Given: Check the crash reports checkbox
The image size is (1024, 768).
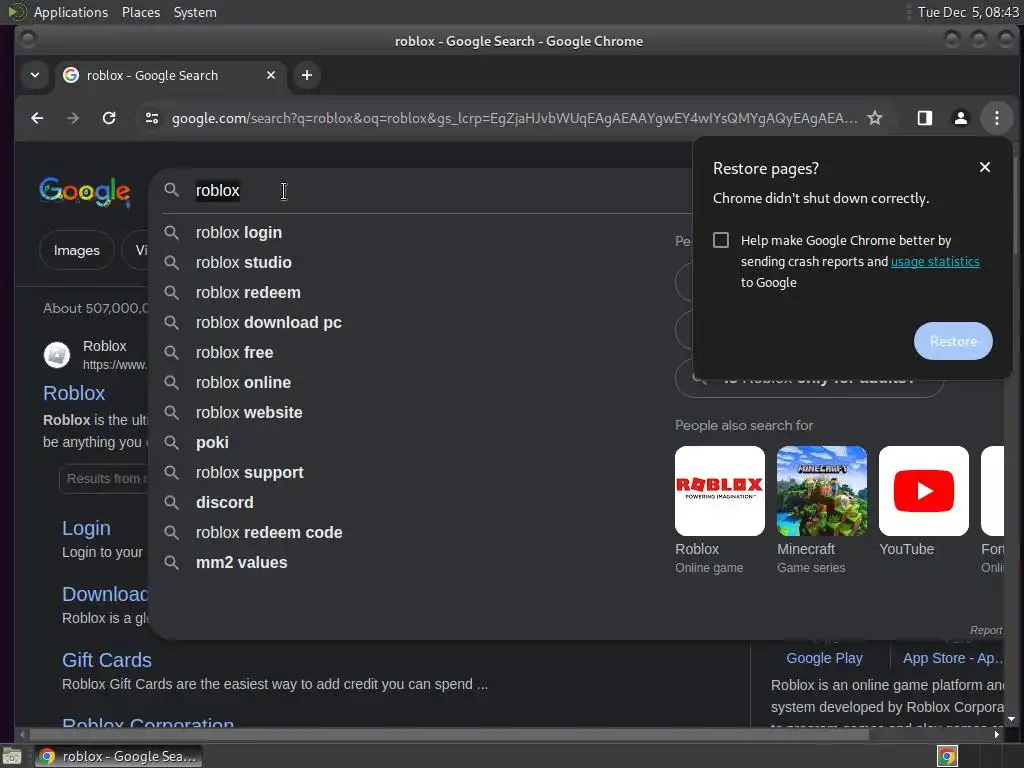Looking at the screenshot, I should [720, 240].
